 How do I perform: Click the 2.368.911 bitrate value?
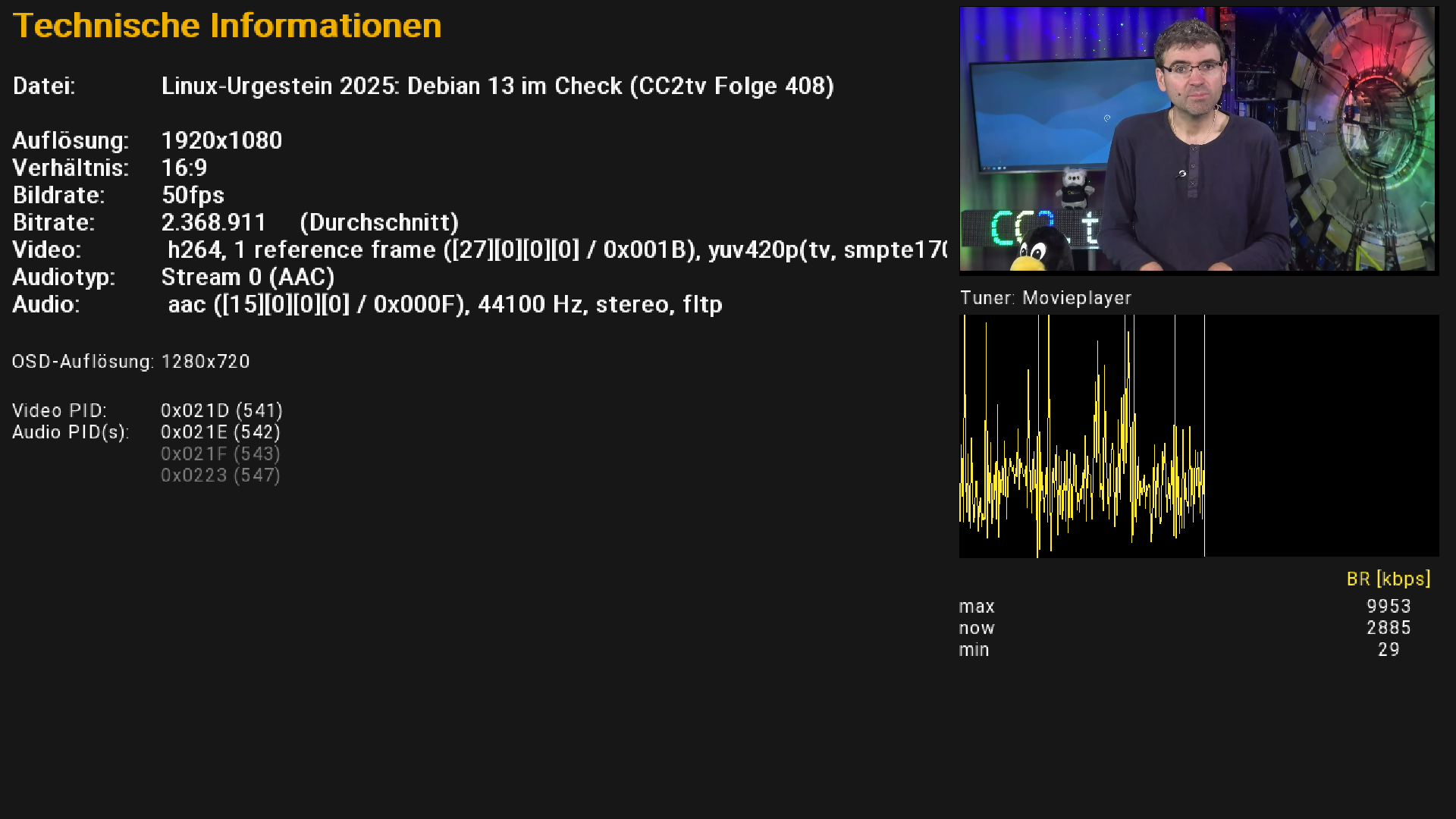coord(213,222)
